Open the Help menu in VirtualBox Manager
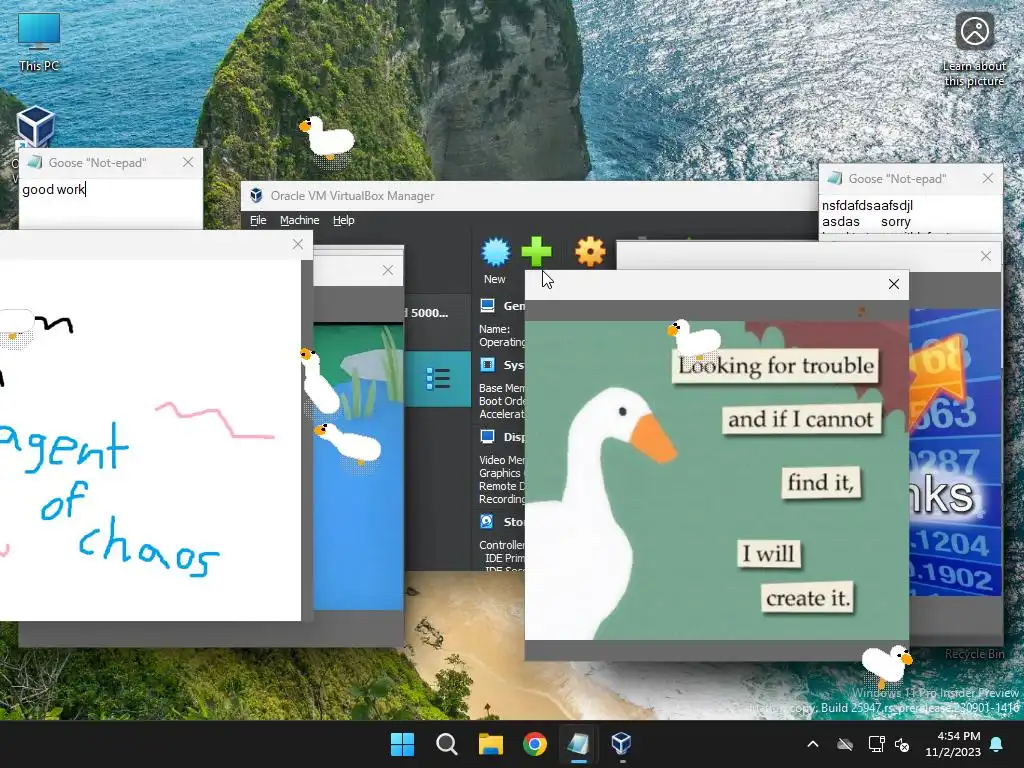Image resolution: width=1024 pixels, height=768 pixels. point(344,220)
